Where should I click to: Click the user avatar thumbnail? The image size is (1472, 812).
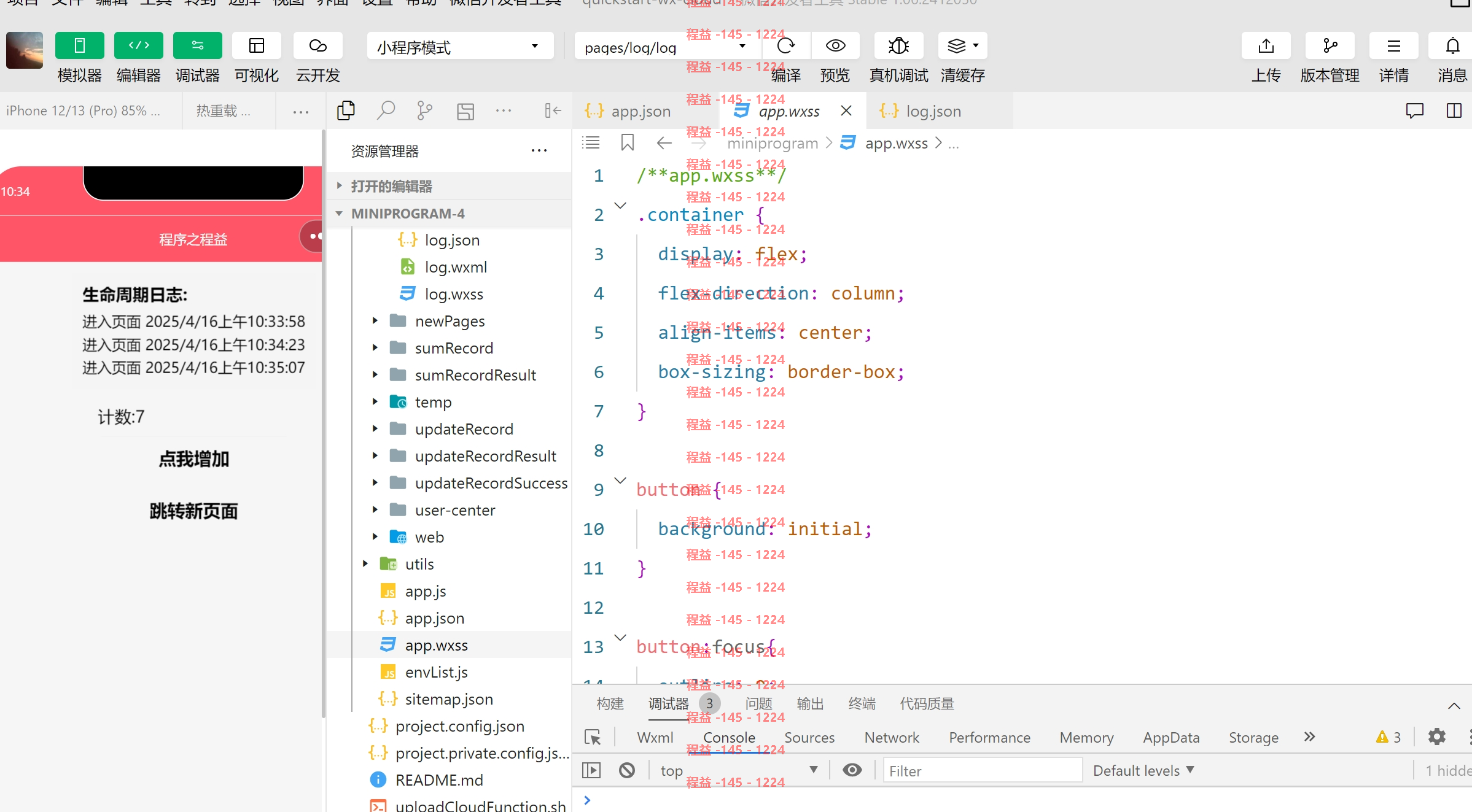tap(25, 50)
